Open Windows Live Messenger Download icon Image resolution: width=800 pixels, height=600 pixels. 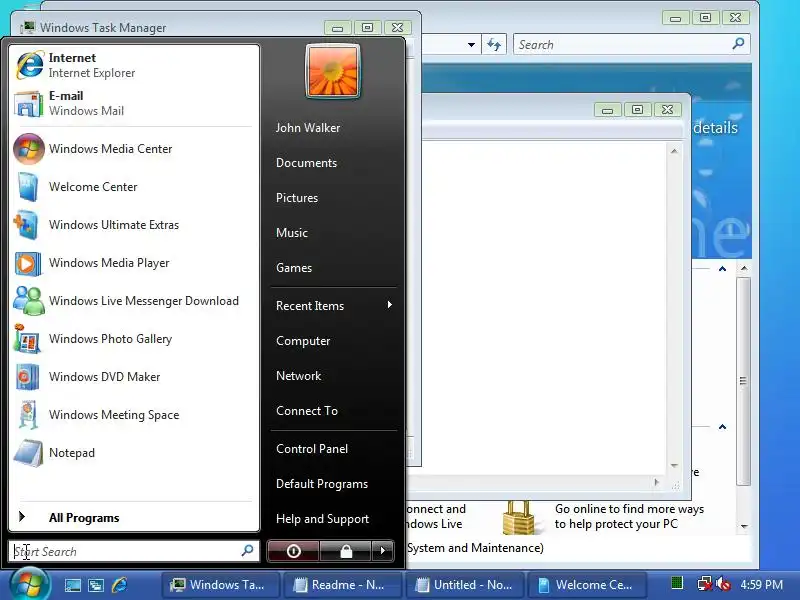pos(29,301)
